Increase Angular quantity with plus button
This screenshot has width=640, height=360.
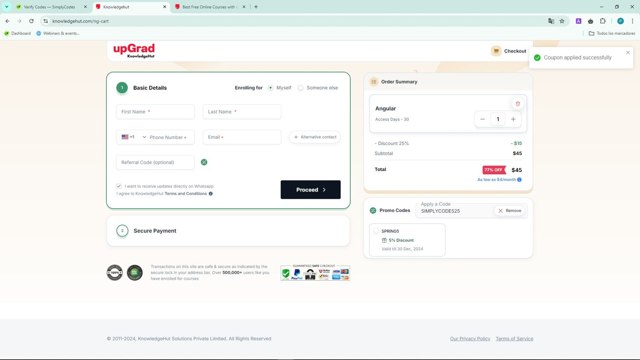pos(513,119)
